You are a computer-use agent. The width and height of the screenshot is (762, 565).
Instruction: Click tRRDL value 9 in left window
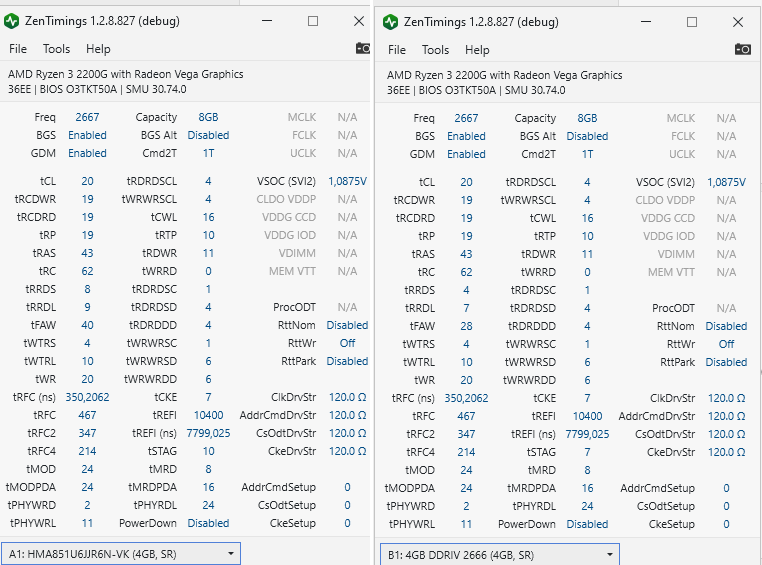(87, 307)
